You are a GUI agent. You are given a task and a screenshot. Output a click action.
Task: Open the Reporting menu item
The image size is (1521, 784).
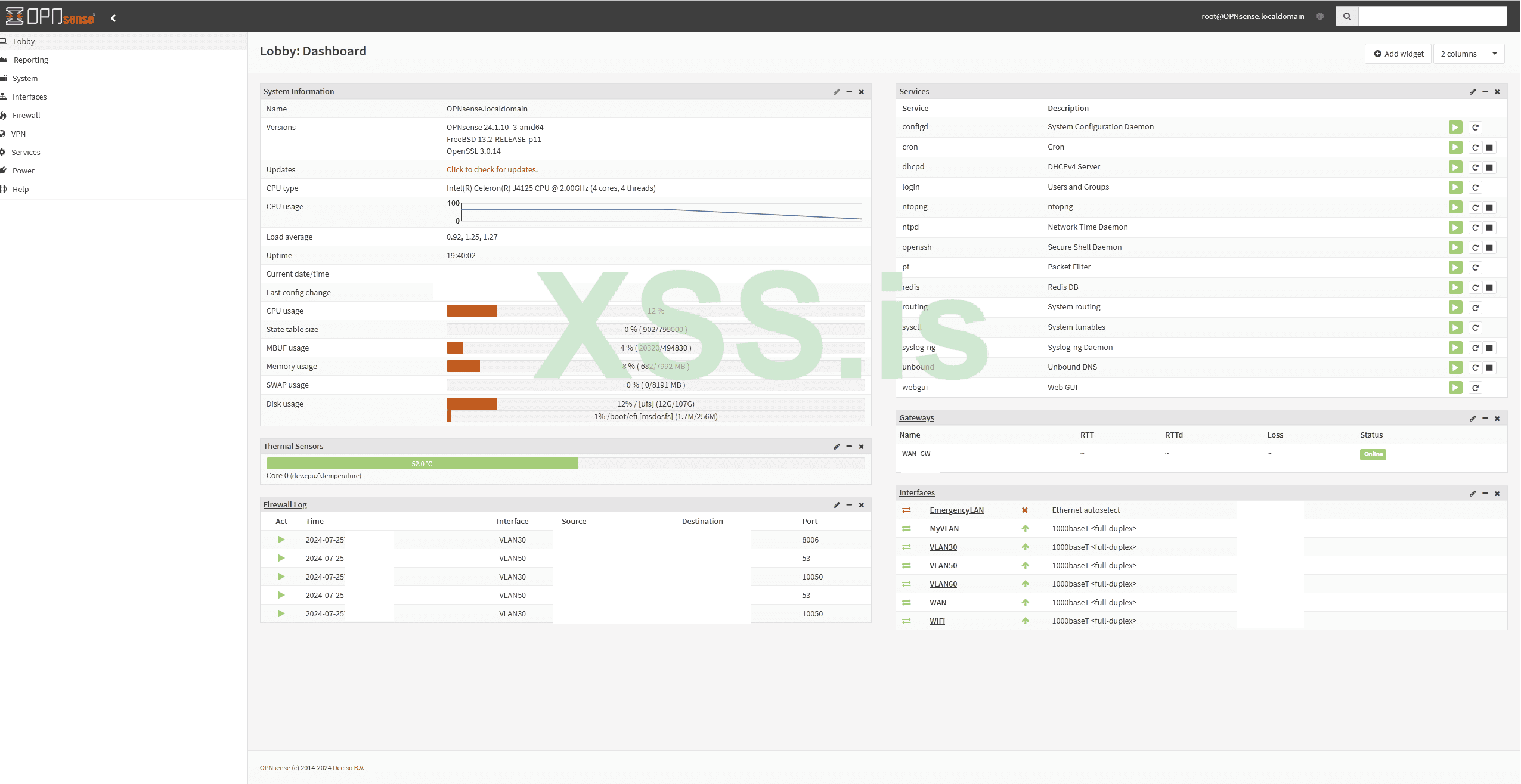point(30,60)
